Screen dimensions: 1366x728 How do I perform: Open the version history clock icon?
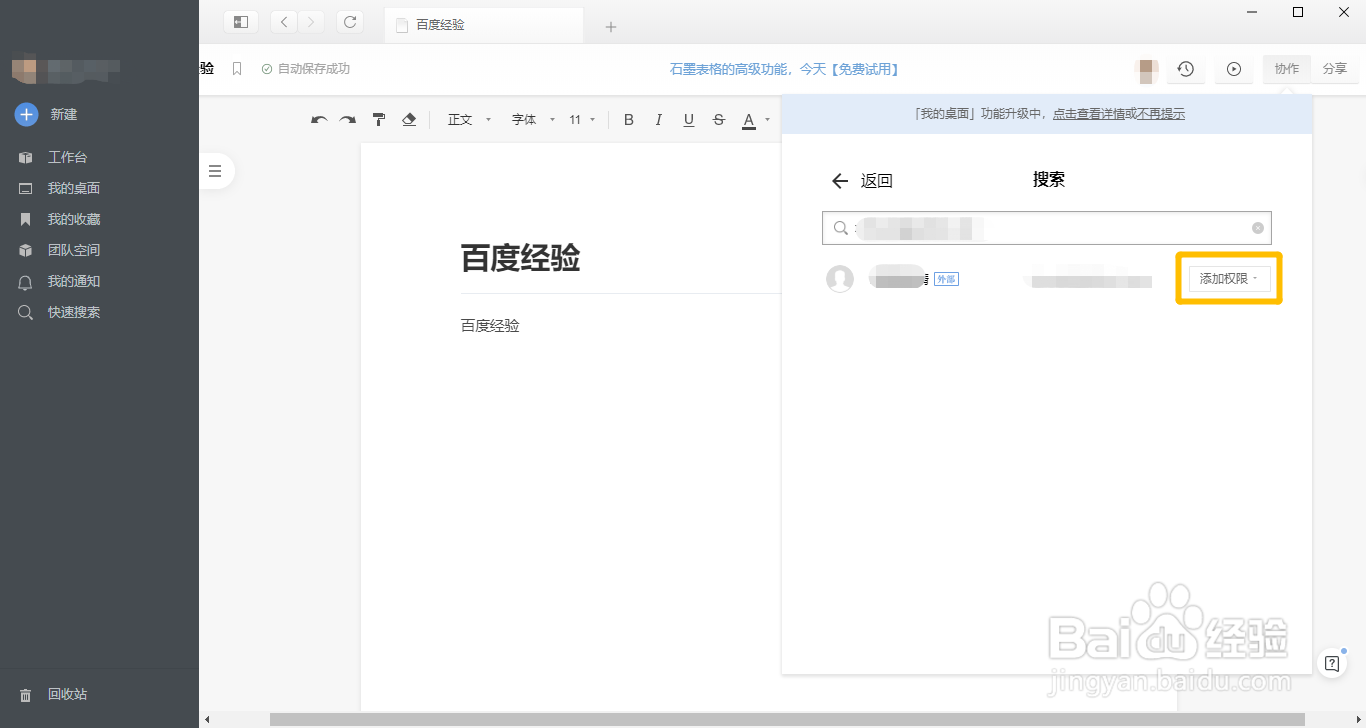[1185, 69]
